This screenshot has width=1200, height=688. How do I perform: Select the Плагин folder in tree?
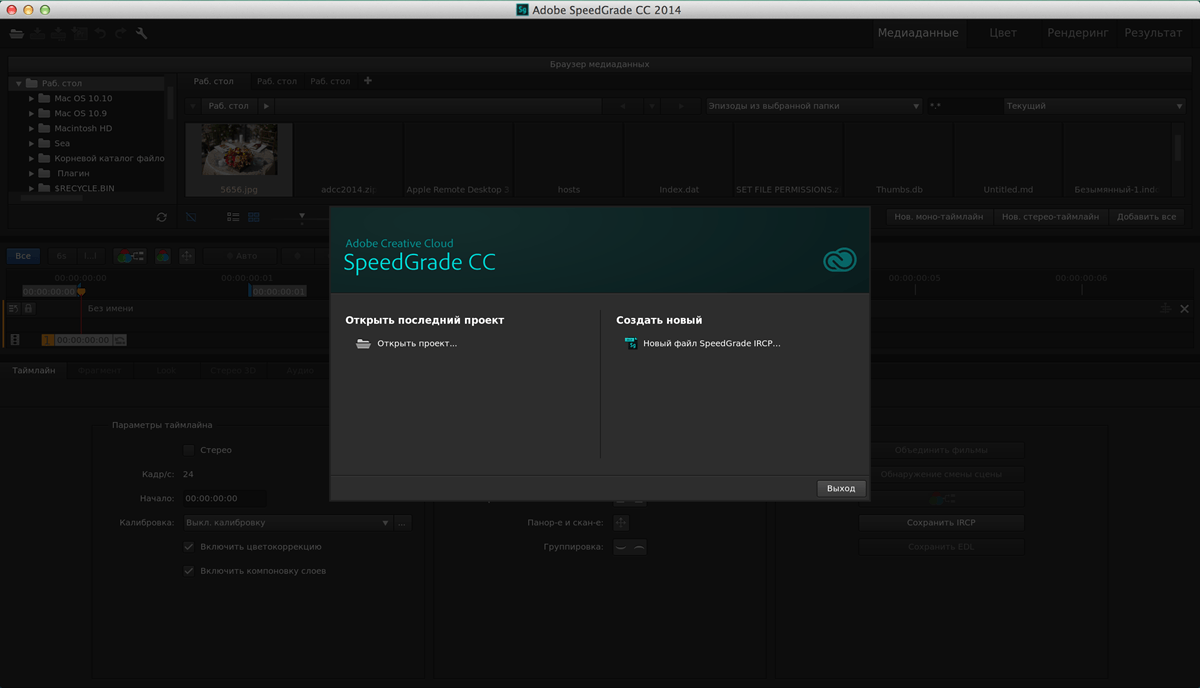pyautogui.click(x=73, y=173)
